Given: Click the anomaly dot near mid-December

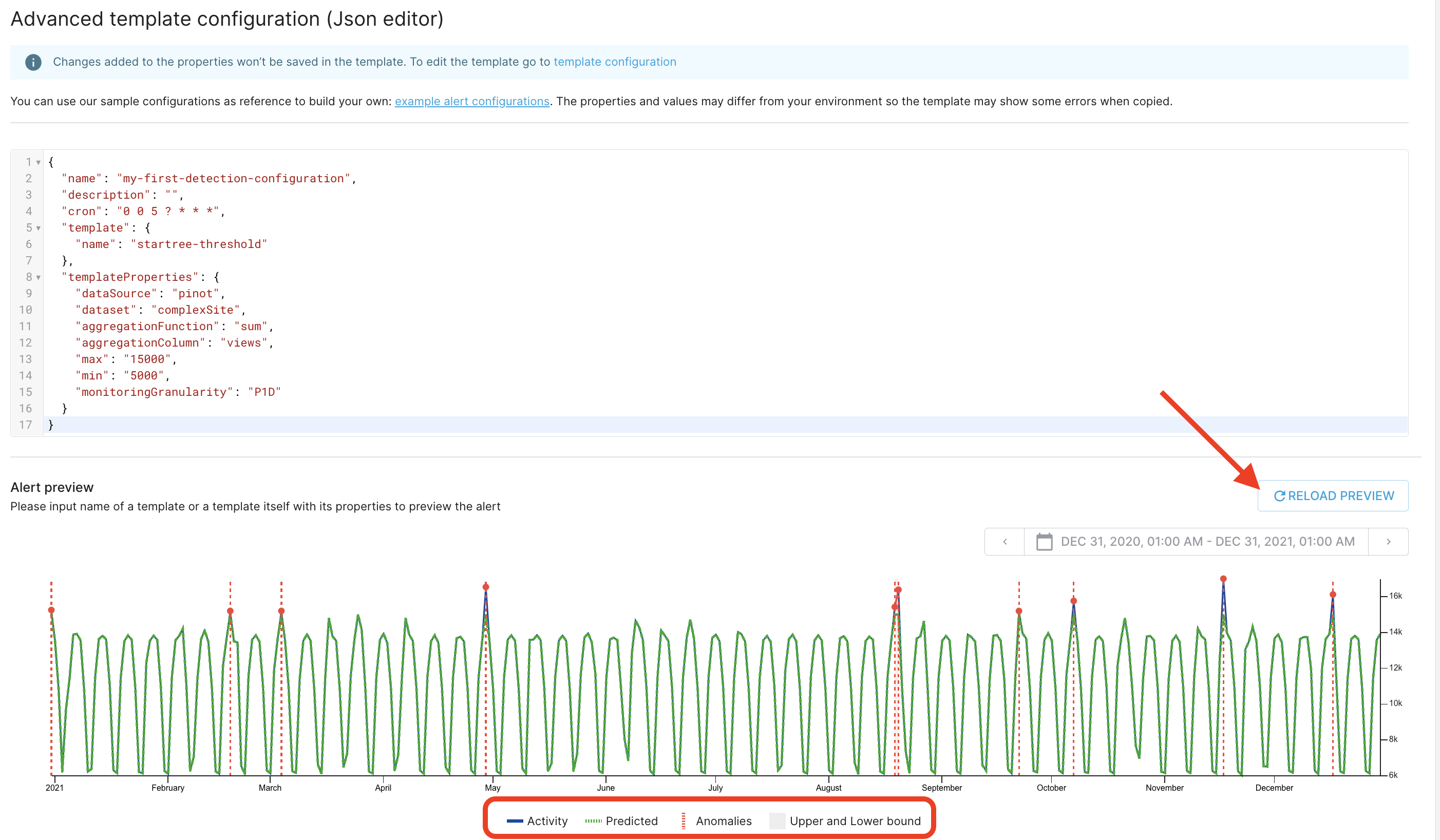Looking at the screenshot, I should tap(1333, 595).
